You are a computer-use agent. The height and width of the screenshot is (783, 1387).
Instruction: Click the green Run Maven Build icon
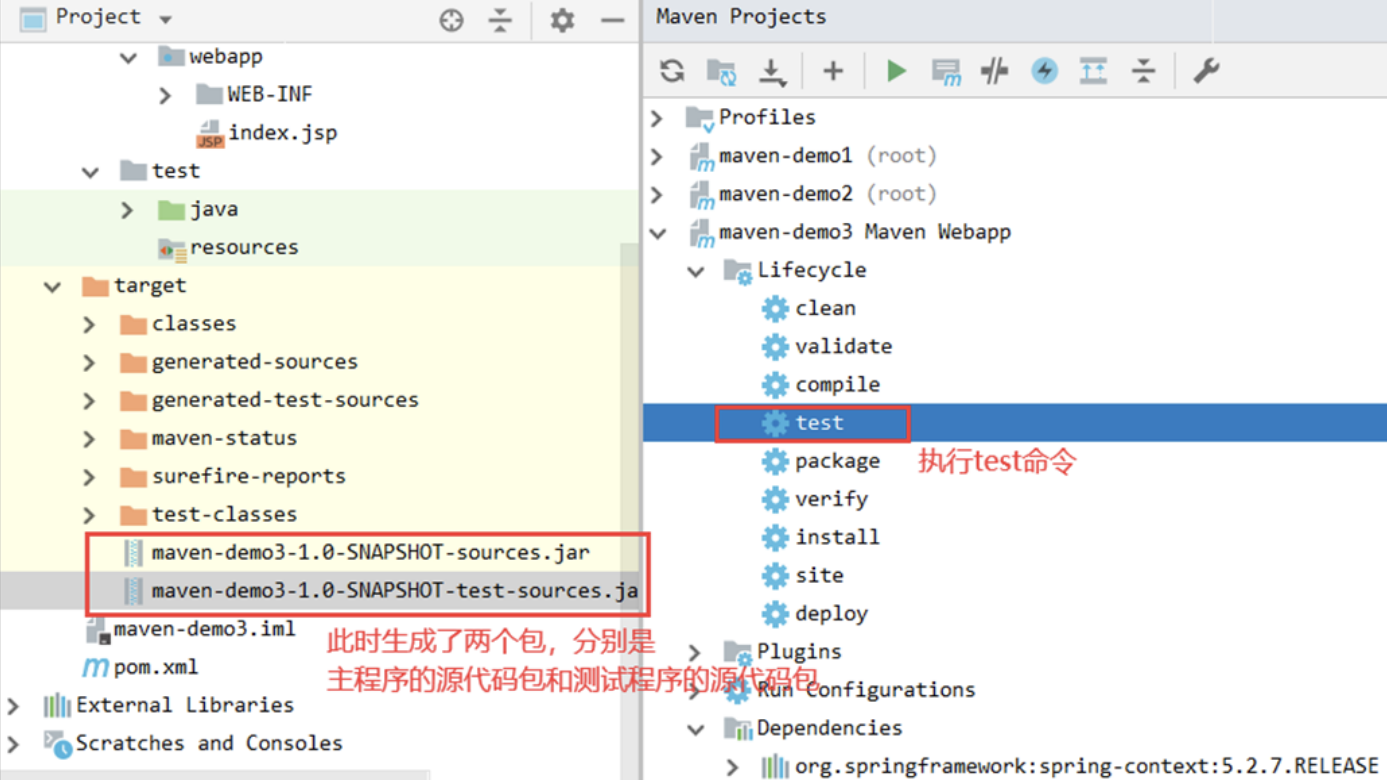coord(896,71)
